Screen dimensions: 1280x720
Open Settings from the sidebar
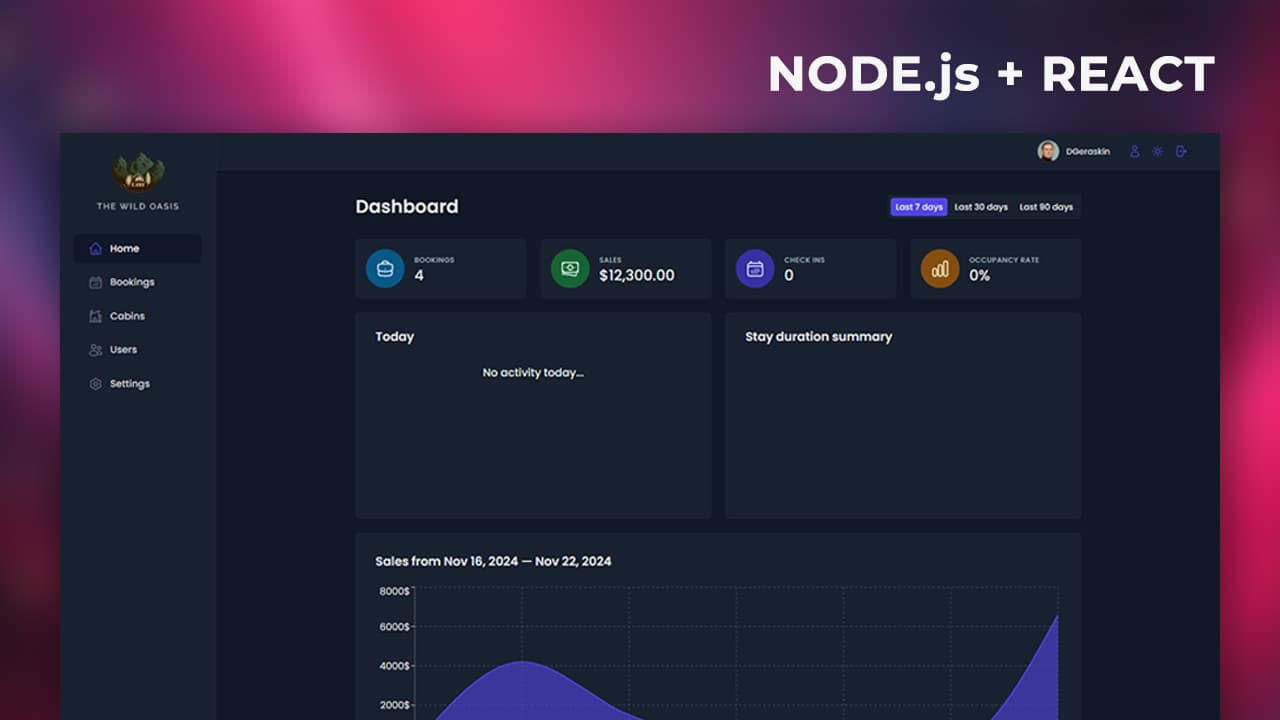[x=138, y=384]
